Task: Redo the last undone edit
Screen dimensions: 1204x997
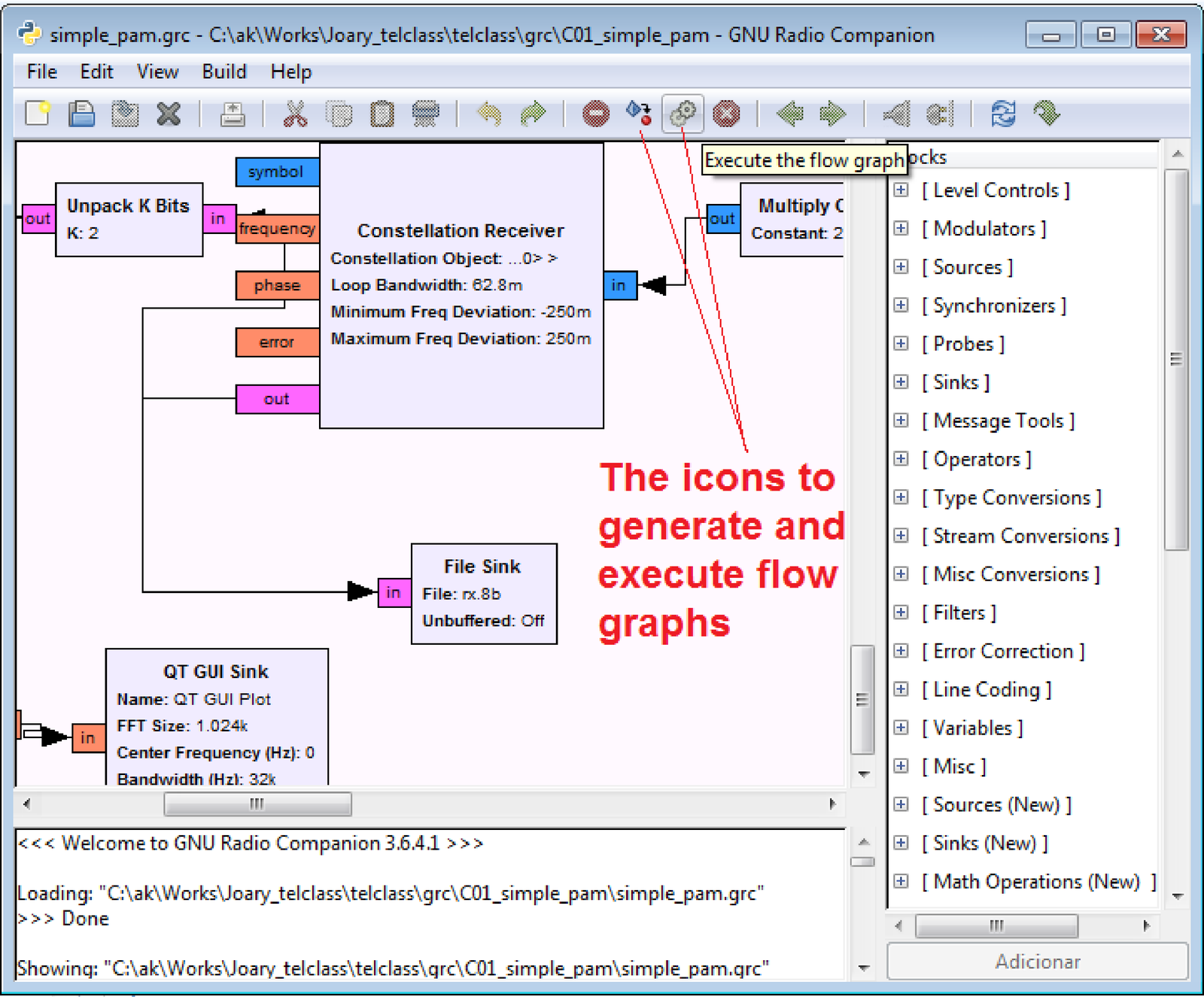Action: pos(533,114)
